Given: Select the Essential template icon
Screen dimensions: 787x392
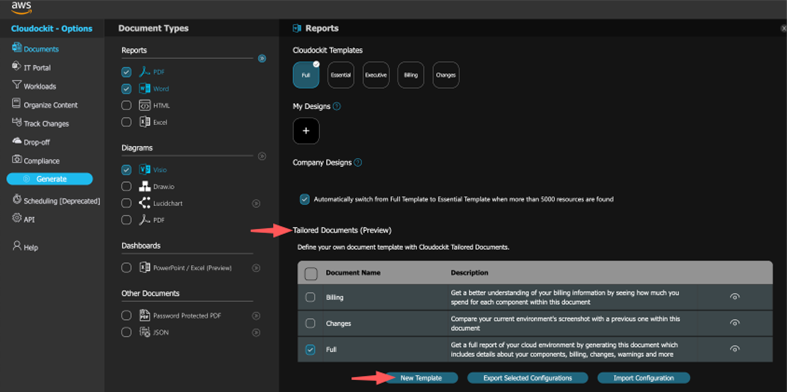Looking at the screenshot, I should 341,75.
